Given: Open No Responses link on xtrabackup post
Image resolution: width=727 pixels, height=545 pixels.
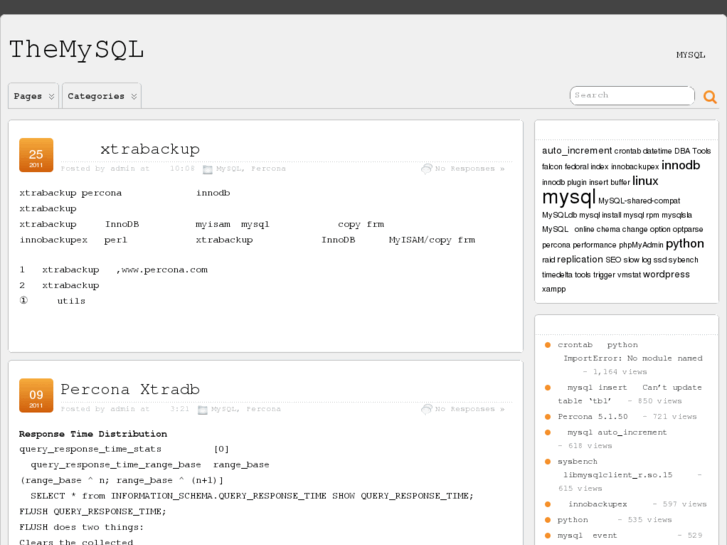Looking at the screenshot, I should click(x=469, y=168).
